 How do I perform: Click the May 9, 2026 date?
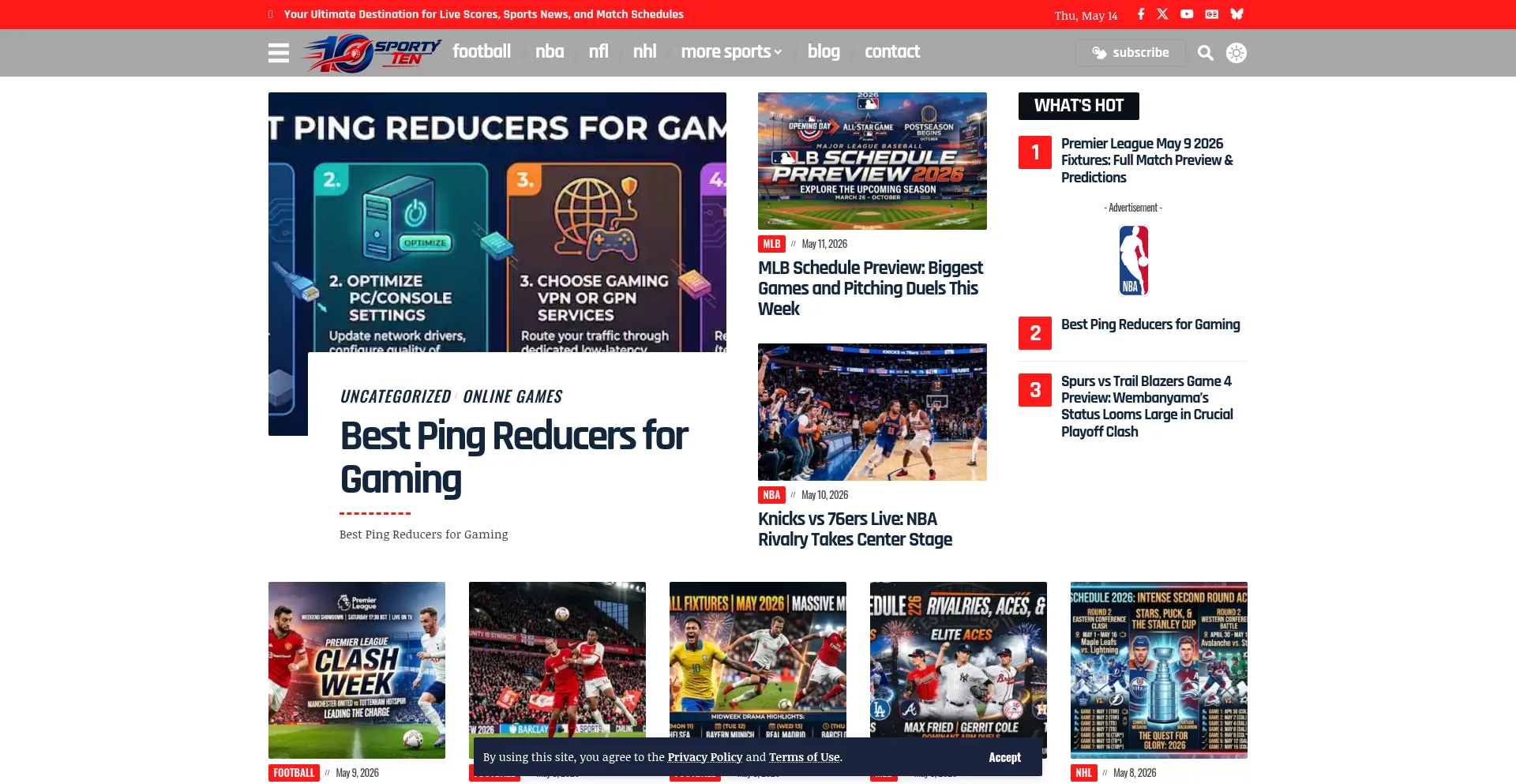coord(357,773)
